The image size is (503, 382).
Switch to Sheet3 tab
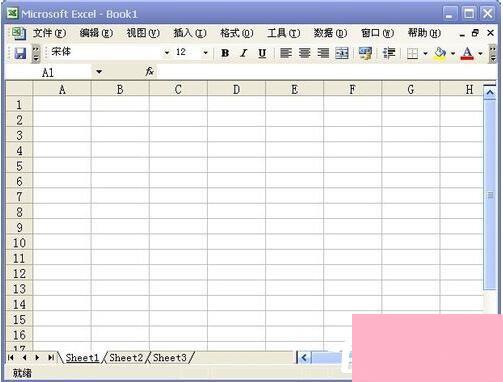point(170,358)
